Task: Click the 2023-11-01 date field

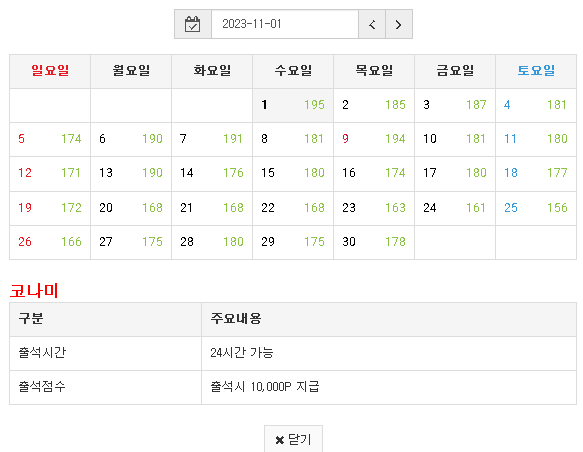Action: tap(285, 24)
